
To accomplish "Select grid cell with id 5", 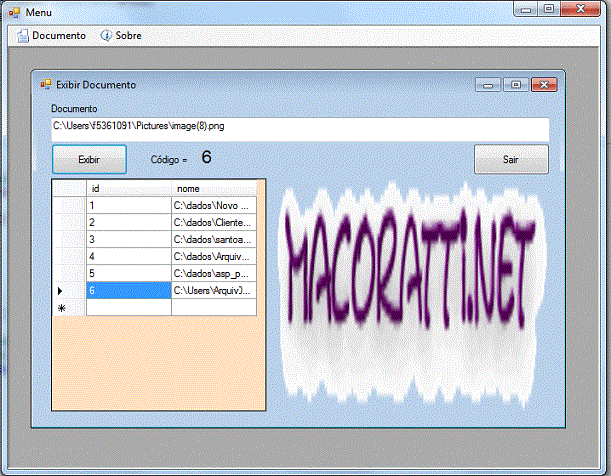I will [x=129, y=273].
